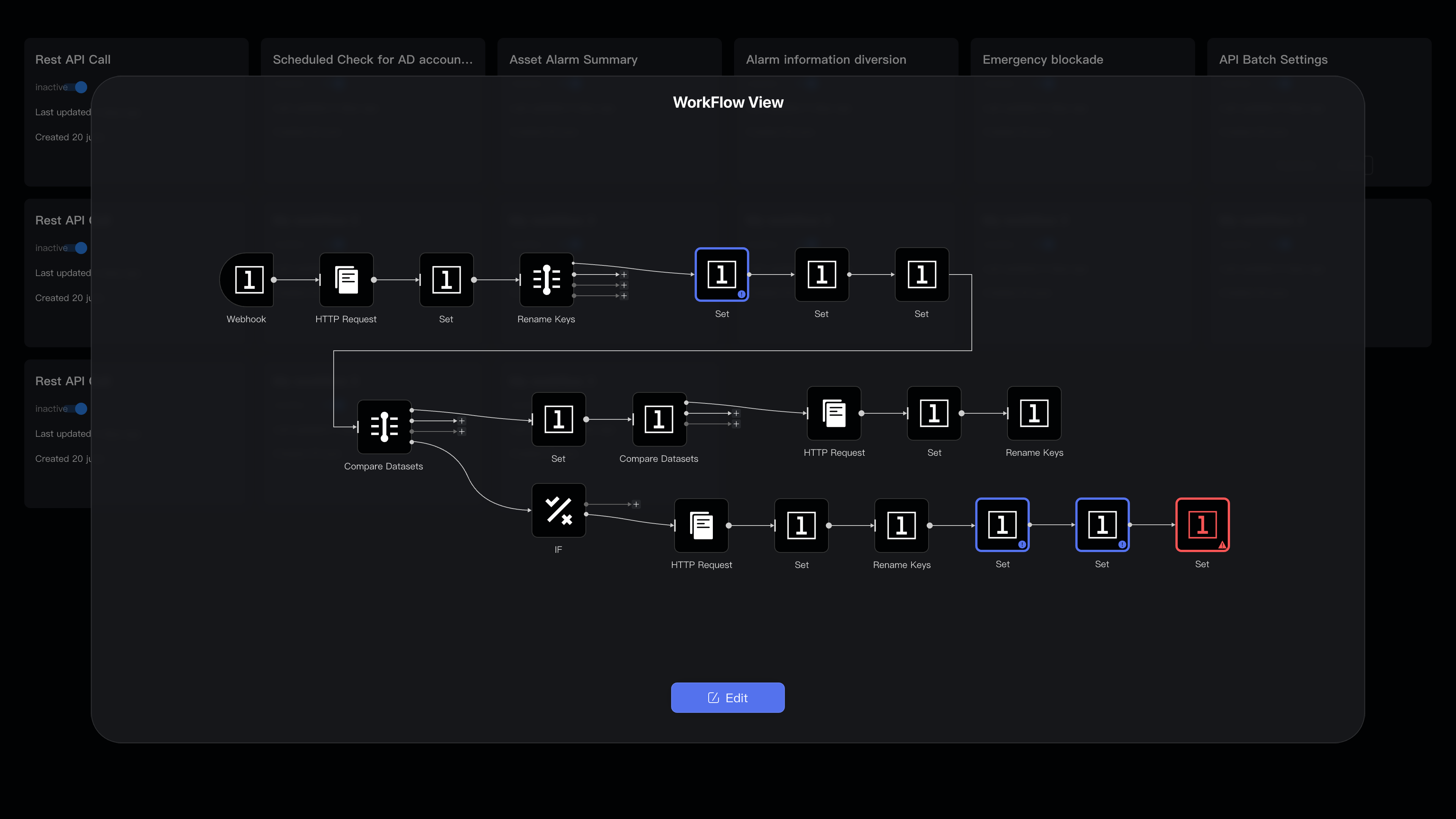This screenshot has height=819, width=1456.
Task: Click the Webhook trigger node
Action: point(248,280)
